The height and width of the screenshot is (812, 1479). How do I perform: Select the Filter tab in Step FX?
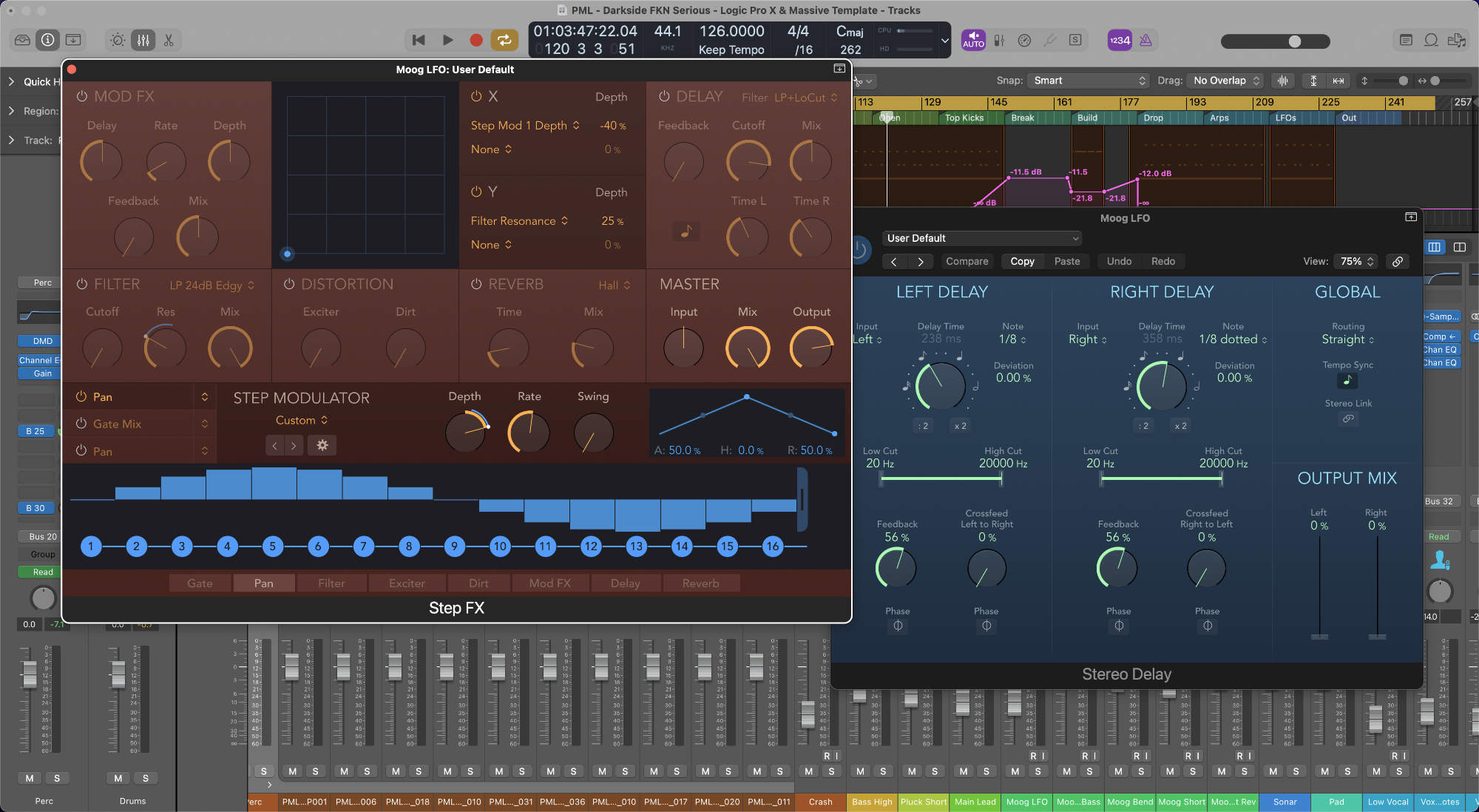pyautogui.click(x=331, y=583)
